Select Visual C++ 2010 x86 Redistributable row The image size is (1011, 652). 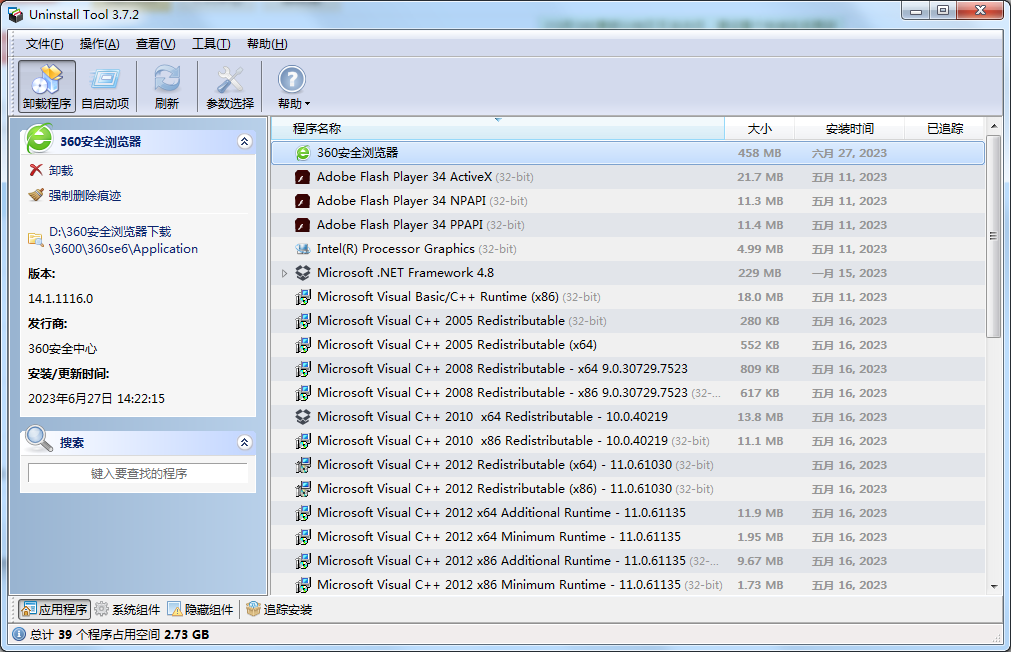(x=628, y=441)
